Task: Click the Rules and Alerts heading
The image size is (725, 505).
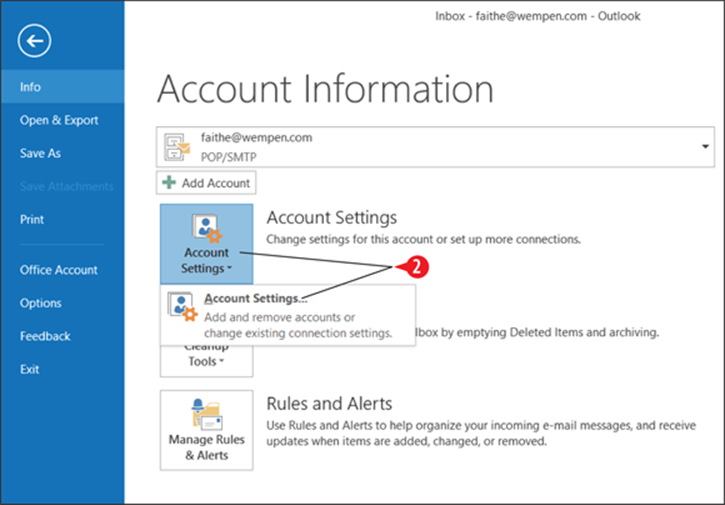Action: (x=329, y=404)
